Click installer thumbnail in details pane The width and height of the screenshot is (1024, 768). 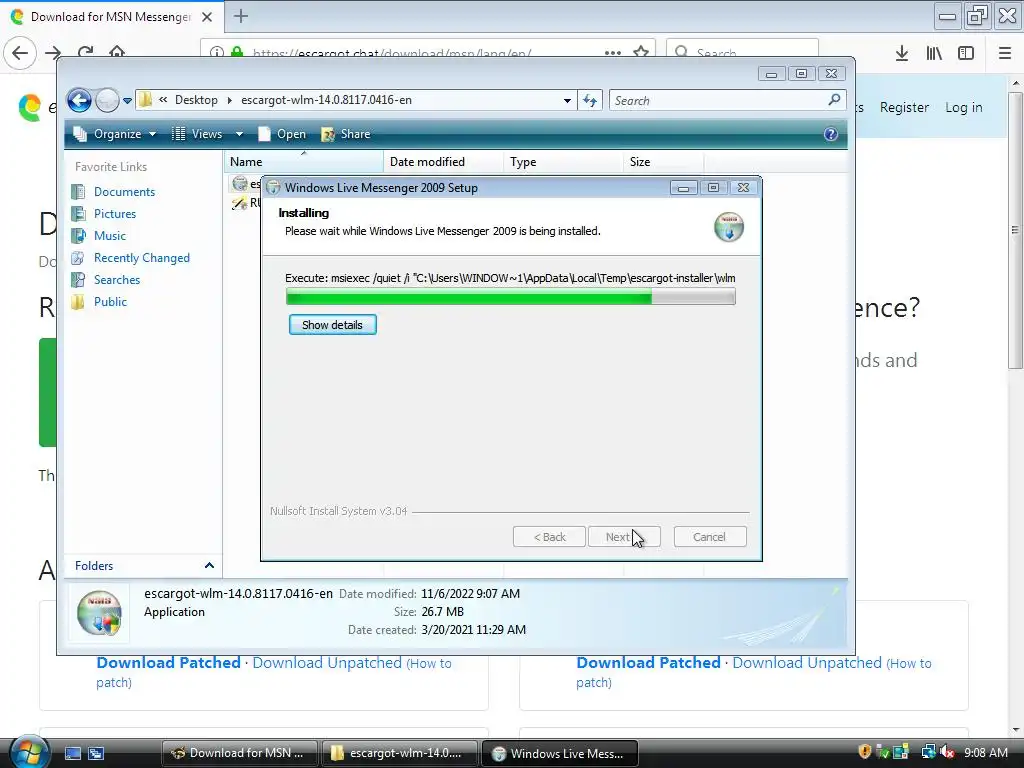99,613
